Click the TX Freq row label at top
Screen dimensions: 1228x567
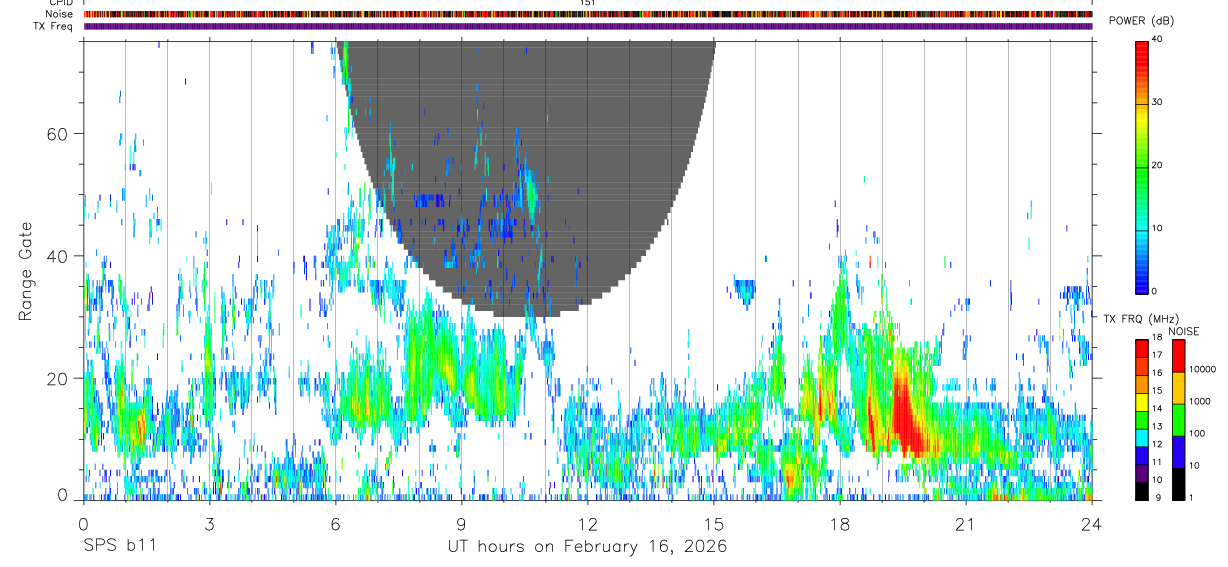point(54,26)
